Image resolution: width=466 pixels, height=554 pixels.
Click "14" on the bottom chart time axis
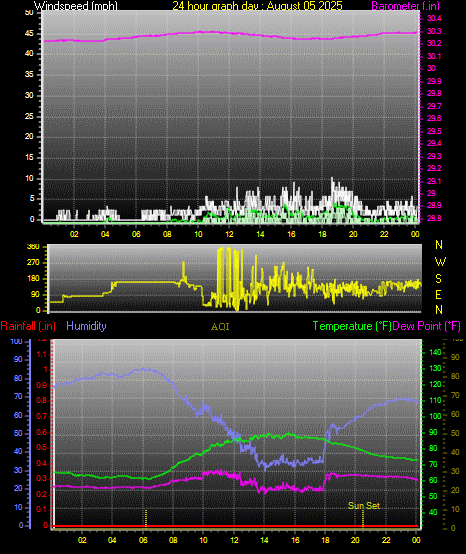pyautogui.click(x=264, y=540)
